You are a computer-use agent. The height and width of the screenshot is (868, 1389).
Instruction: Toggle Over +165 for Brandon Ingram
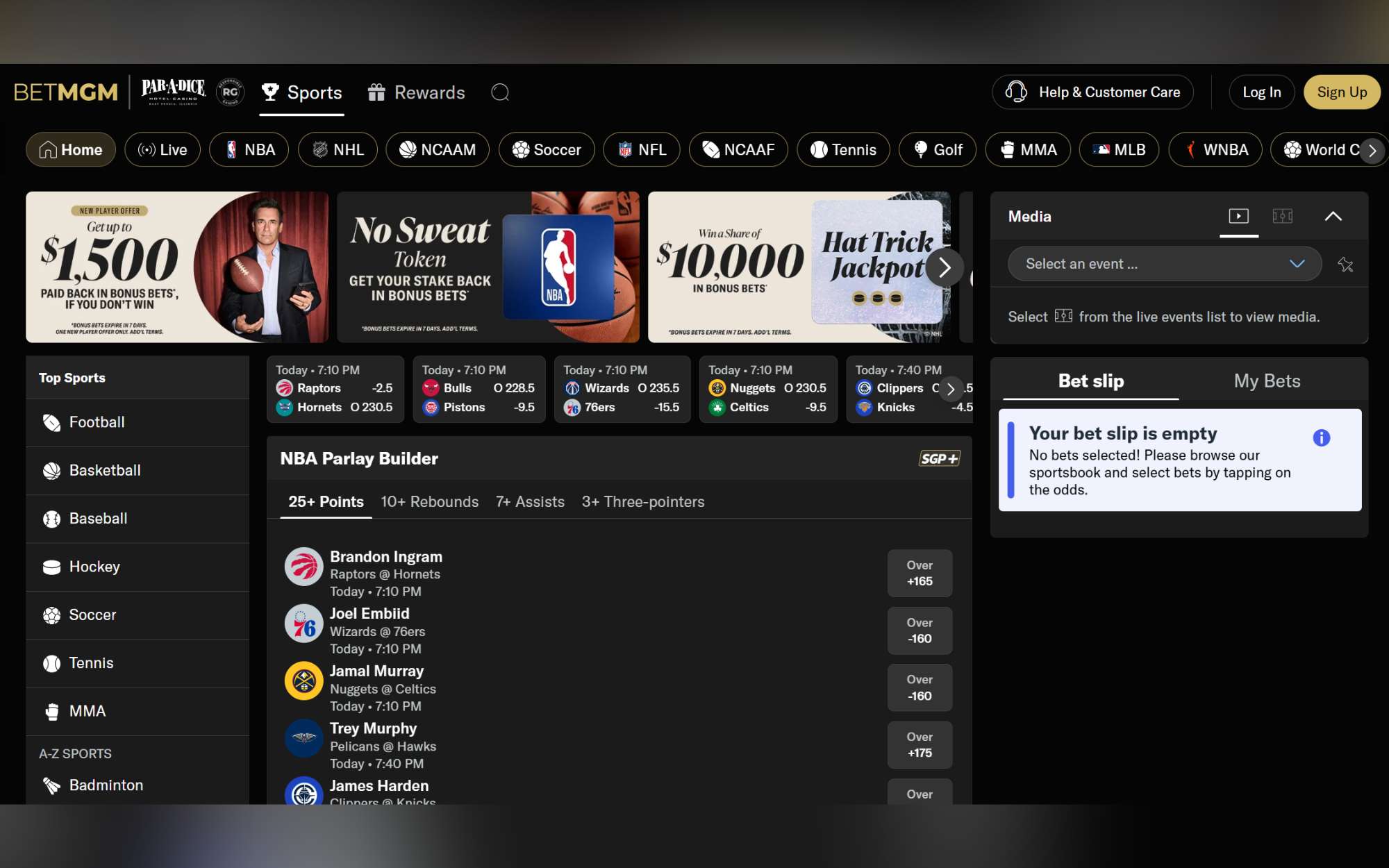coord(920,574)
